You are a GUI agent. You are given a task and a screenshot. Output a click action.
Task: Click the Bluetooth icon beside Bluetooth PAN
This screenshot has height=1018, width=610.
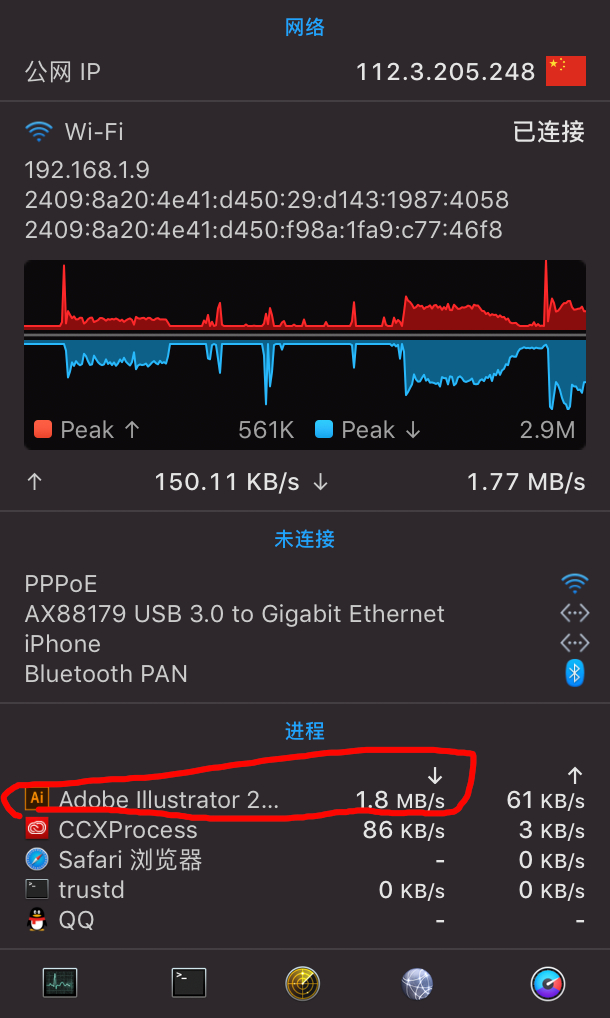[574, 673]
